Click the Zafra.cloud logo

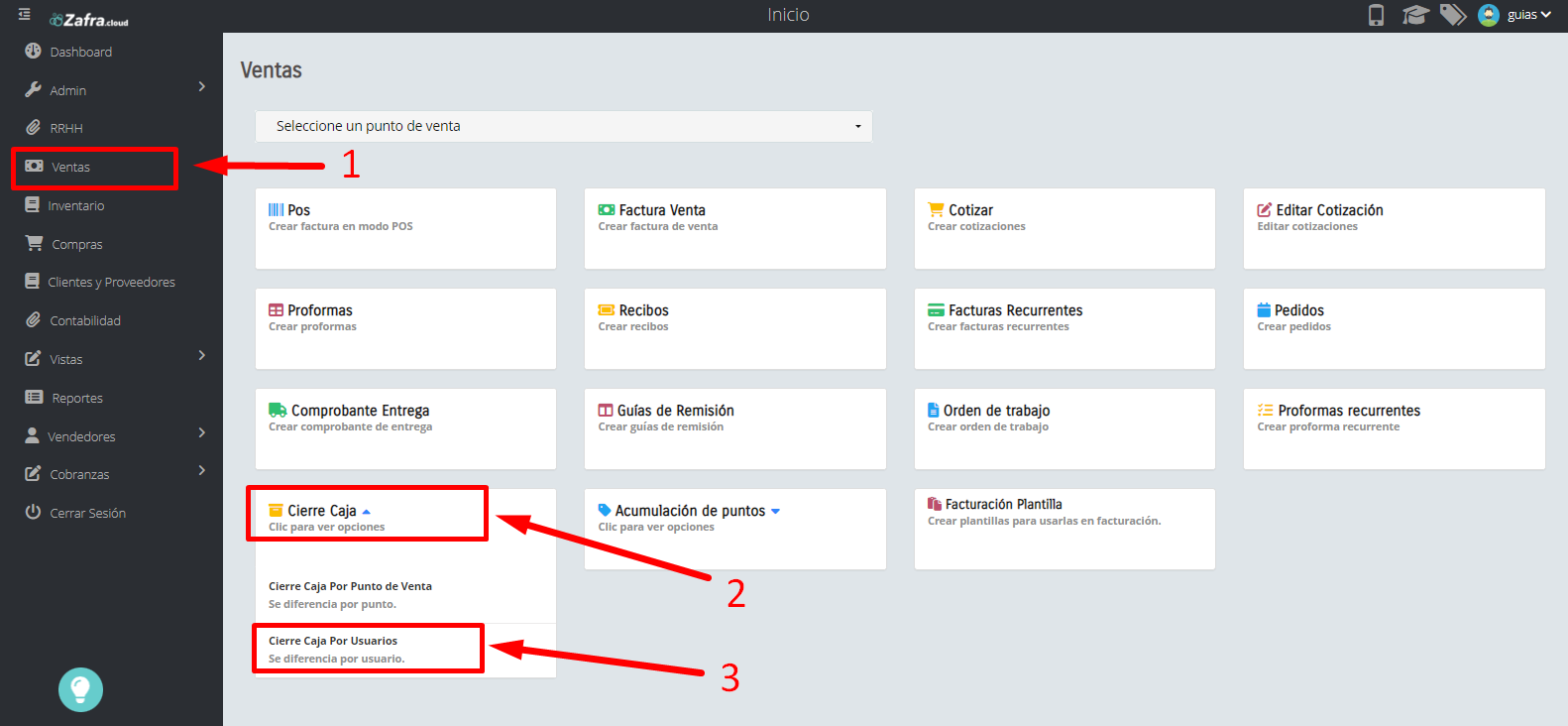pyautogui.click(x=89, y=20)
